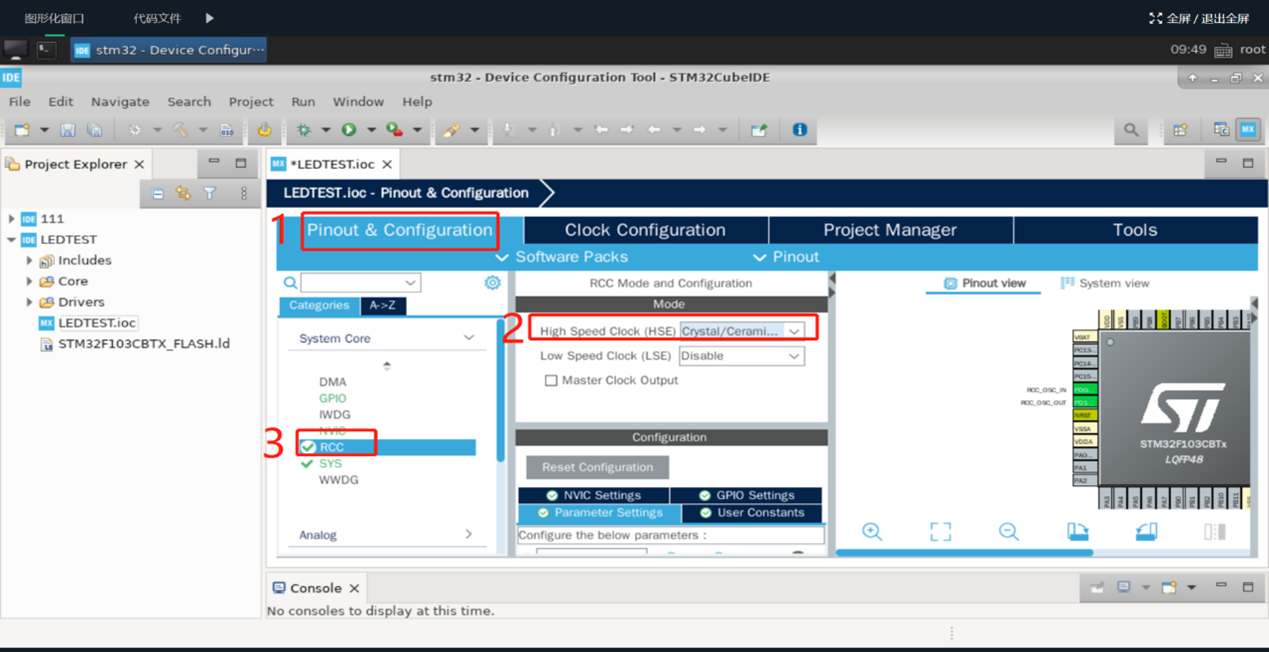The image size is (1269, 652).
Task: Switch to the Project Manager tab
Action: (x=890, y=230)
